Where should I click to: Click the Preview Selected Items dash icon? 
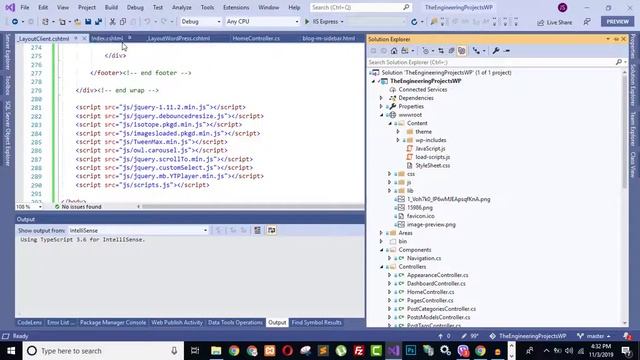(x=507, y=51)
